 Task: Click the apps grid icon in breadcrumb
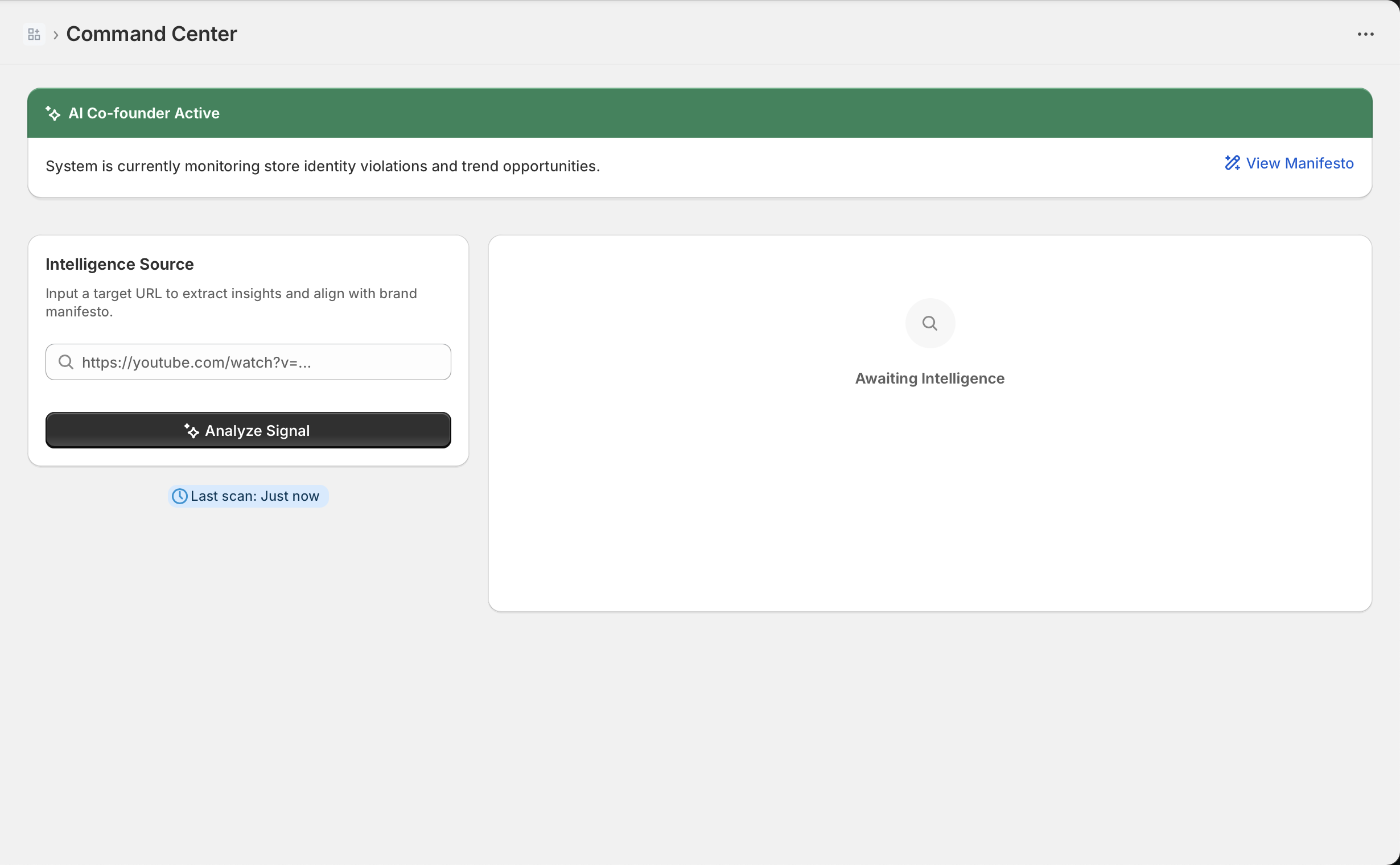pyautogui.click(x=34, y=34)
